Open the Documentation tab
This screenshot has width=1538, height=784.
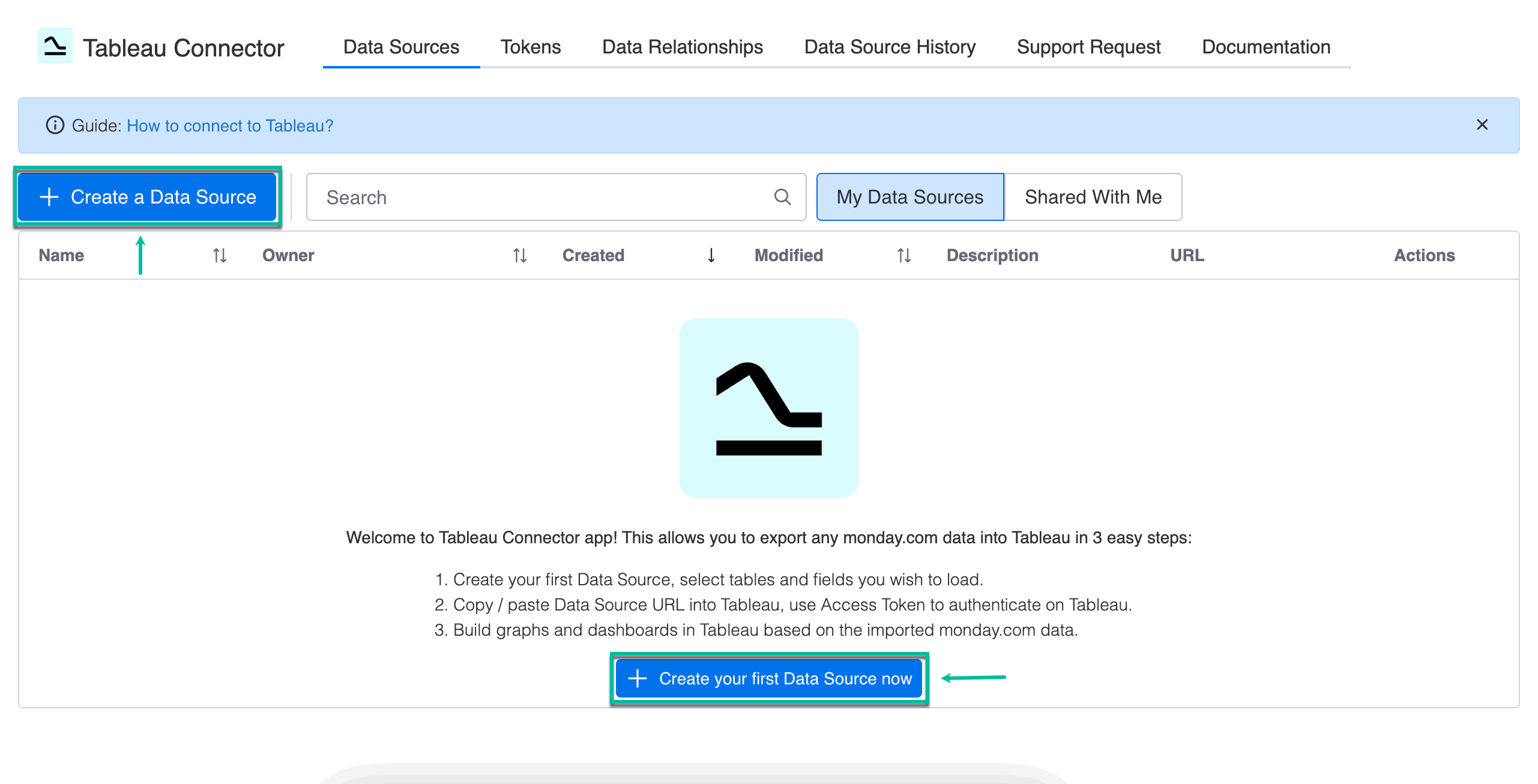pos(1265,47)
